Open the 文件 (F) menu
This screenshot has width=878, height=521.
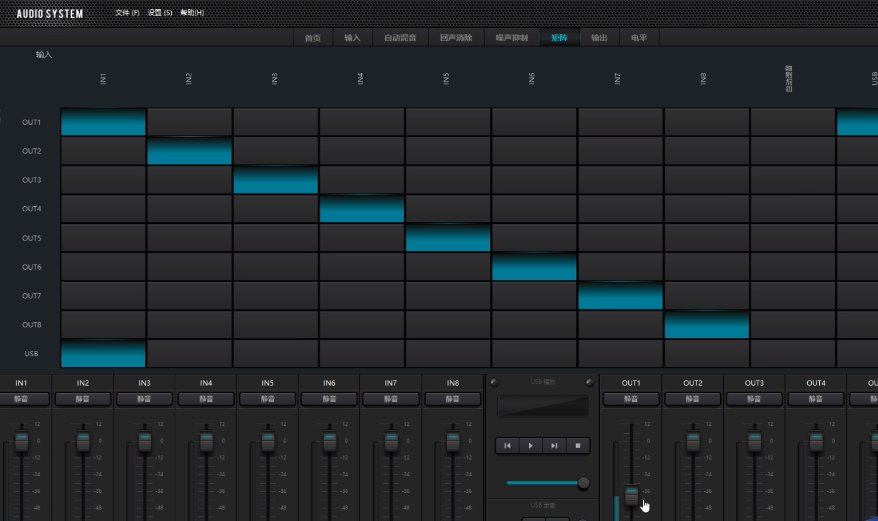click(x=127, y=13)
